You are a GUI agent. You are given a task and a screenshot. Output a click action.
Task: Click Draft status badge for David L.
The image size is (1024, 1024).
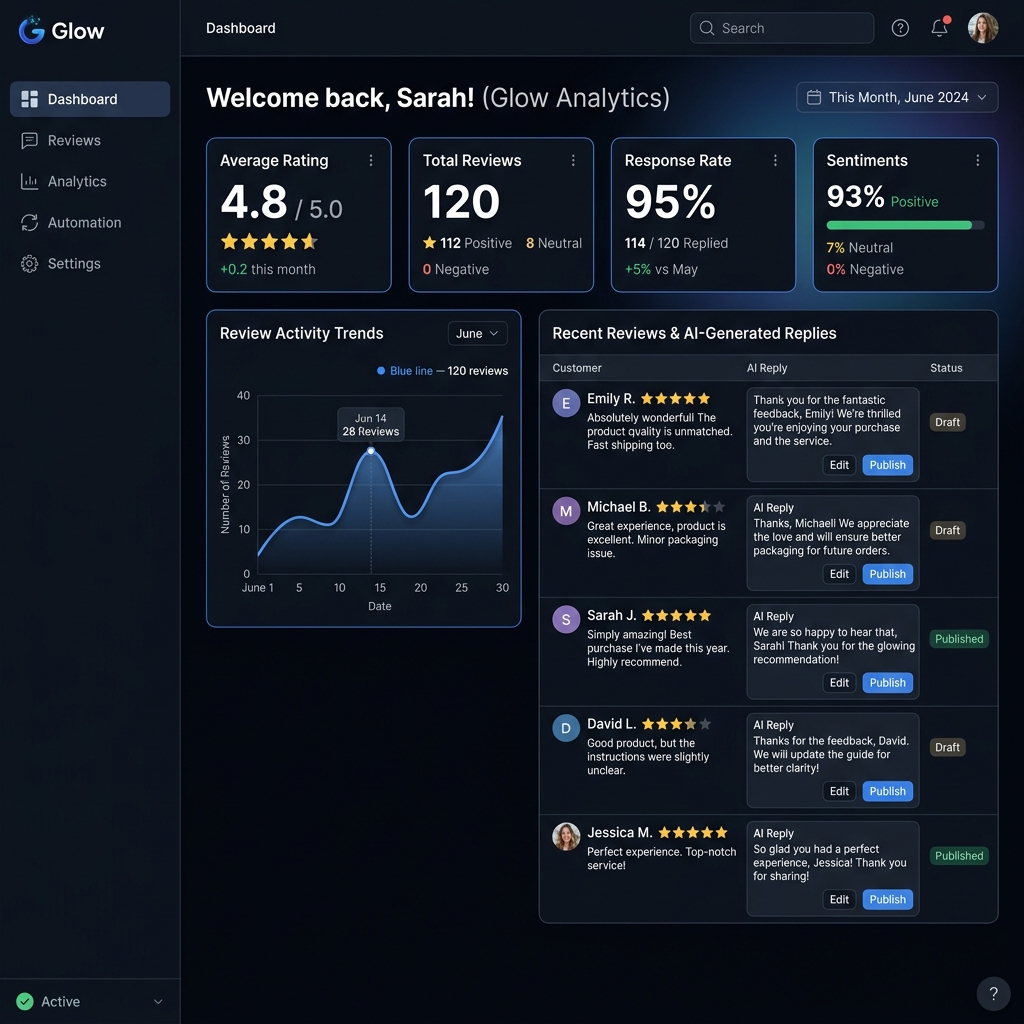(x=947, y=747)
